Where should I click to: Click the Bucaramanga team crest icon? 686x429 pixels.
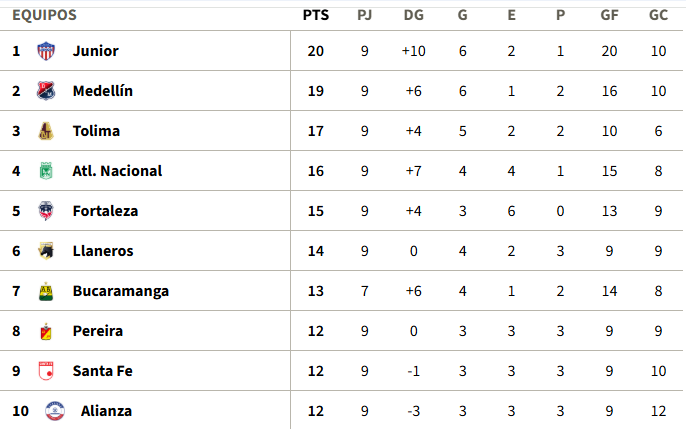(x=46, y=291)
